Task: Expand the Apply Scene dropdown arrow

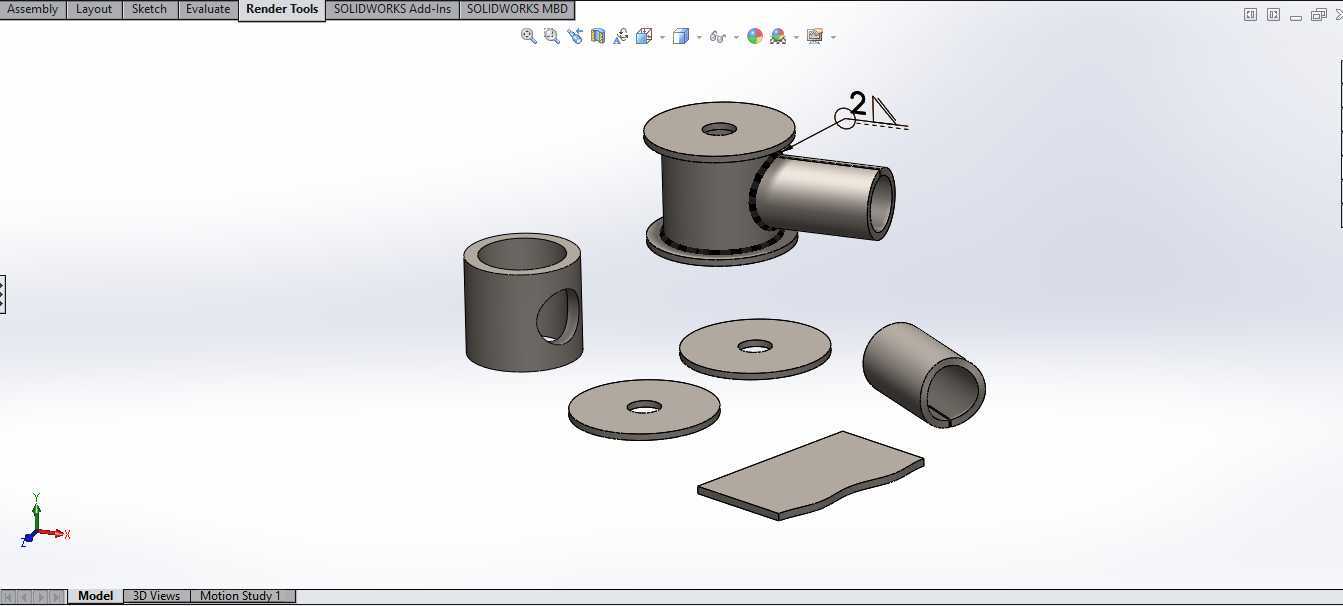Action: click(796, 37)
